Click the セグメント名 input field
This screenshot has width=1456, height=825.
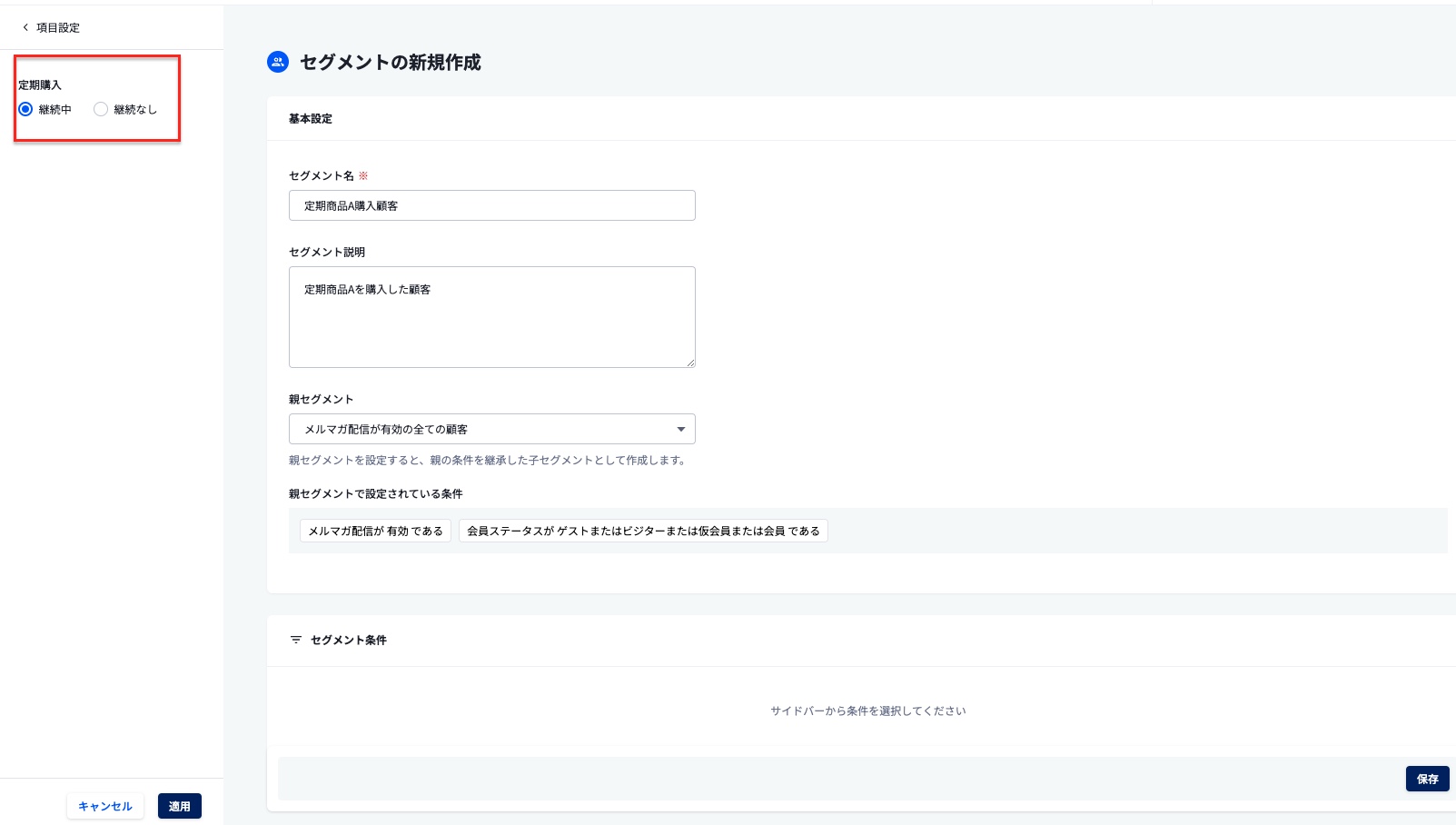[490, 204]
